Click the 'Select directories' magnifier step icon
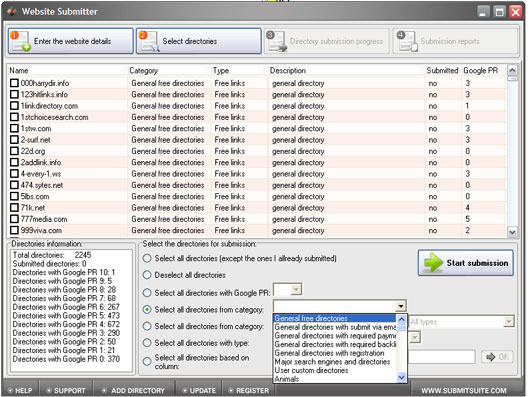 click(x=149, y=41)
